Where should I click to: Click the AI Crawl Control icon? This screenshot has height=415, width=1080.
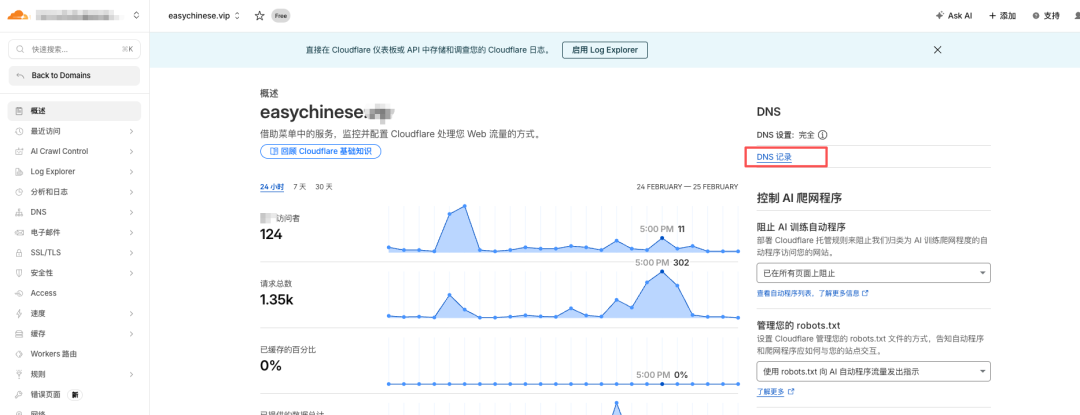(19, 151)
